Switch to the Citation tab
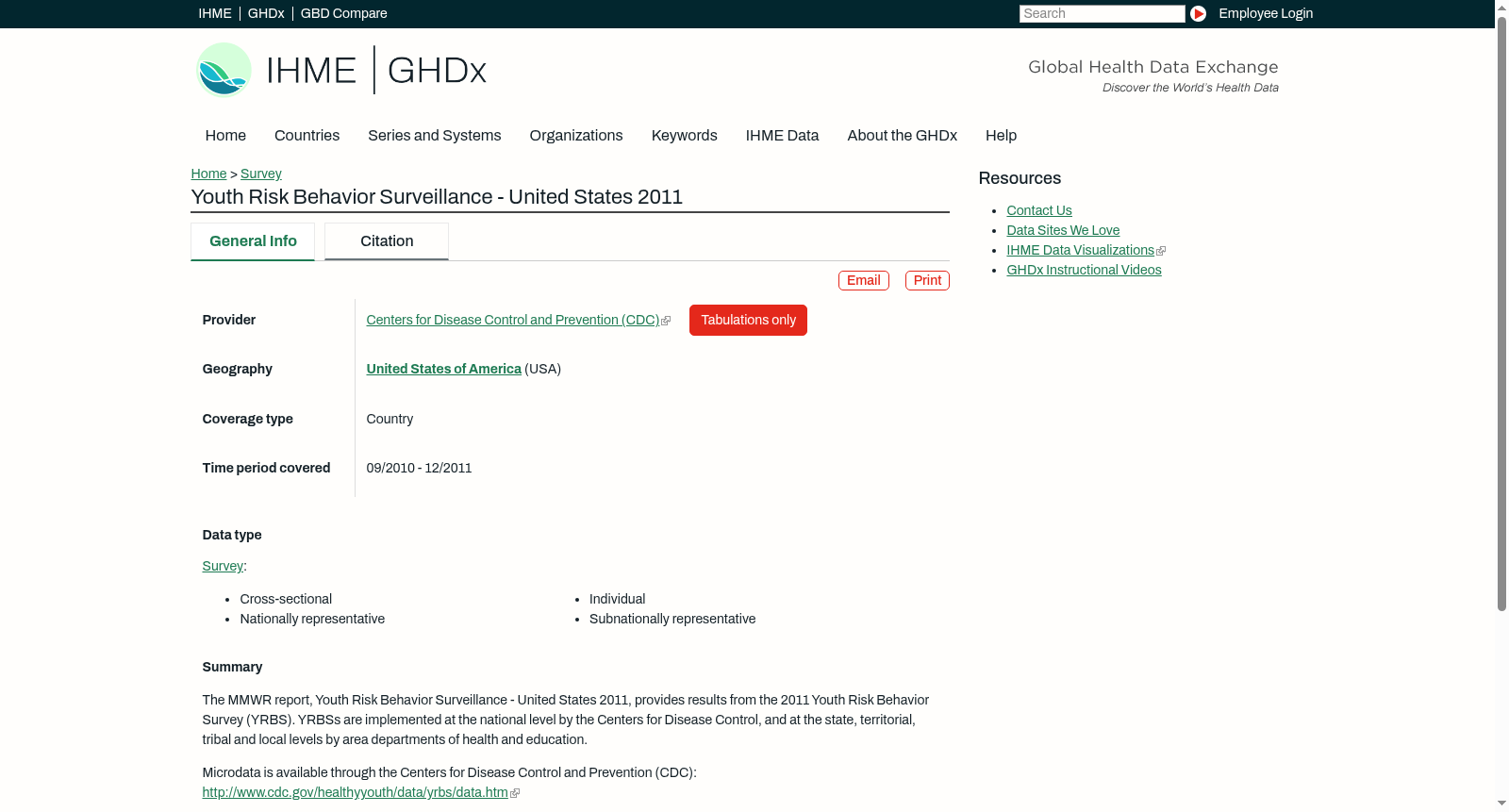The width and height of the screenshot is (1509, 812). pyautogui.click(x=387, y=241)
